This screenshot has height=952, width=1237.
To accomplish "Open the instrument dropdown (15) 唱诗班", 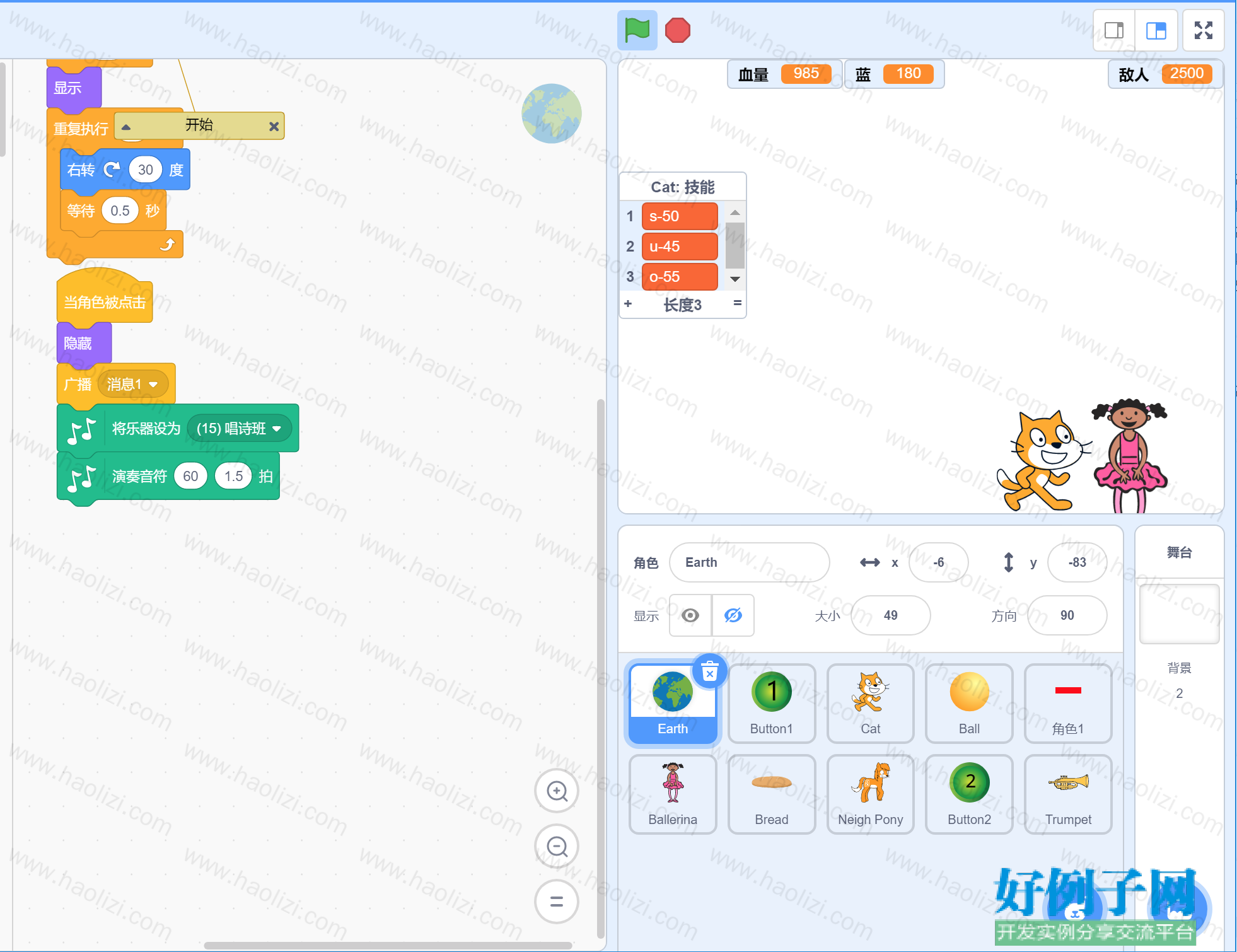I will (x=239, y=429).
